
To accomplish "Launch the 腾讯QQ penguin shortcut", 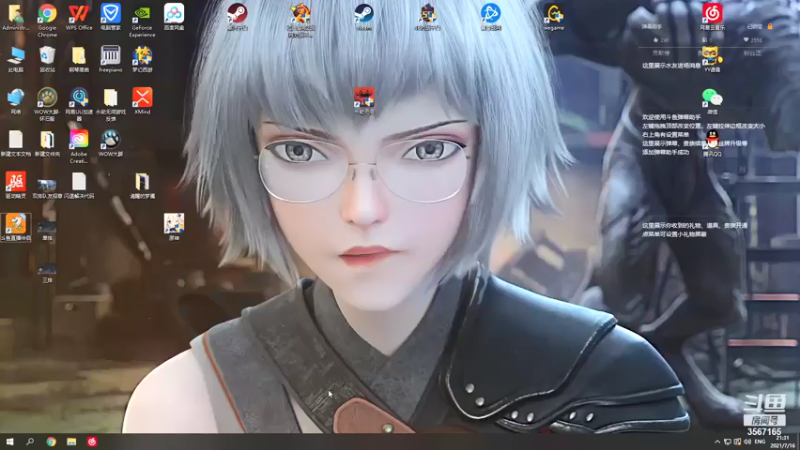I will [x=712, y=143].
